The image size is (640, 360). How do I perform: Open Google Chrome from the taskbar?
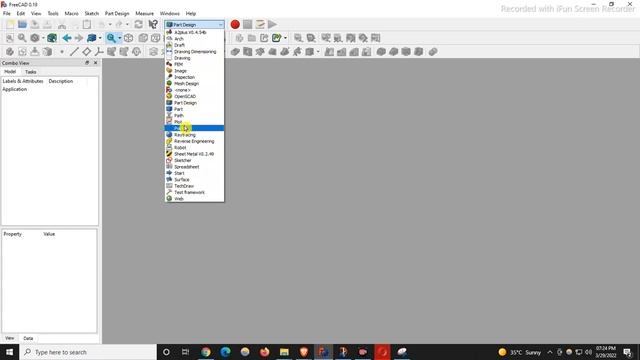pos(206,352)
